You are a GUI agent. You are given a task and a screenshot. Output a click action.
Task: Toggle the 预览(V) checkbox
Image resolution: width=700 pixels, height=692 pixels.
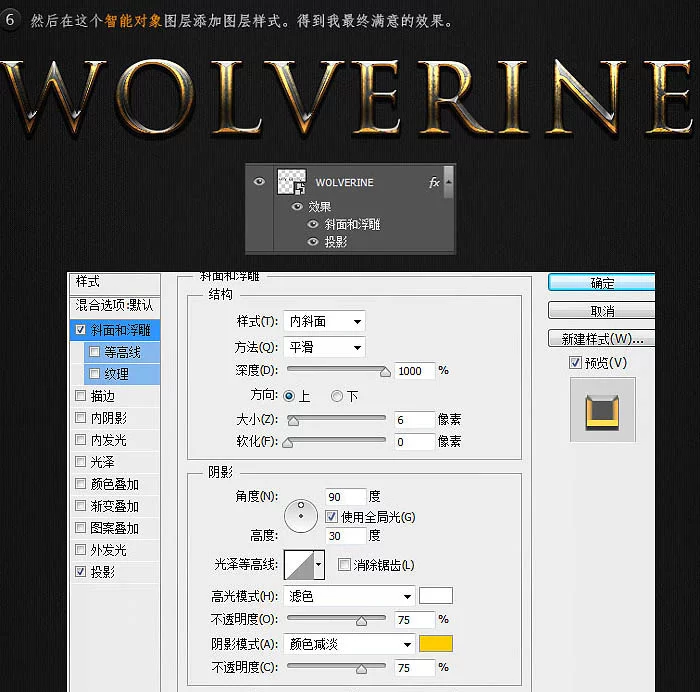(575, 362)
